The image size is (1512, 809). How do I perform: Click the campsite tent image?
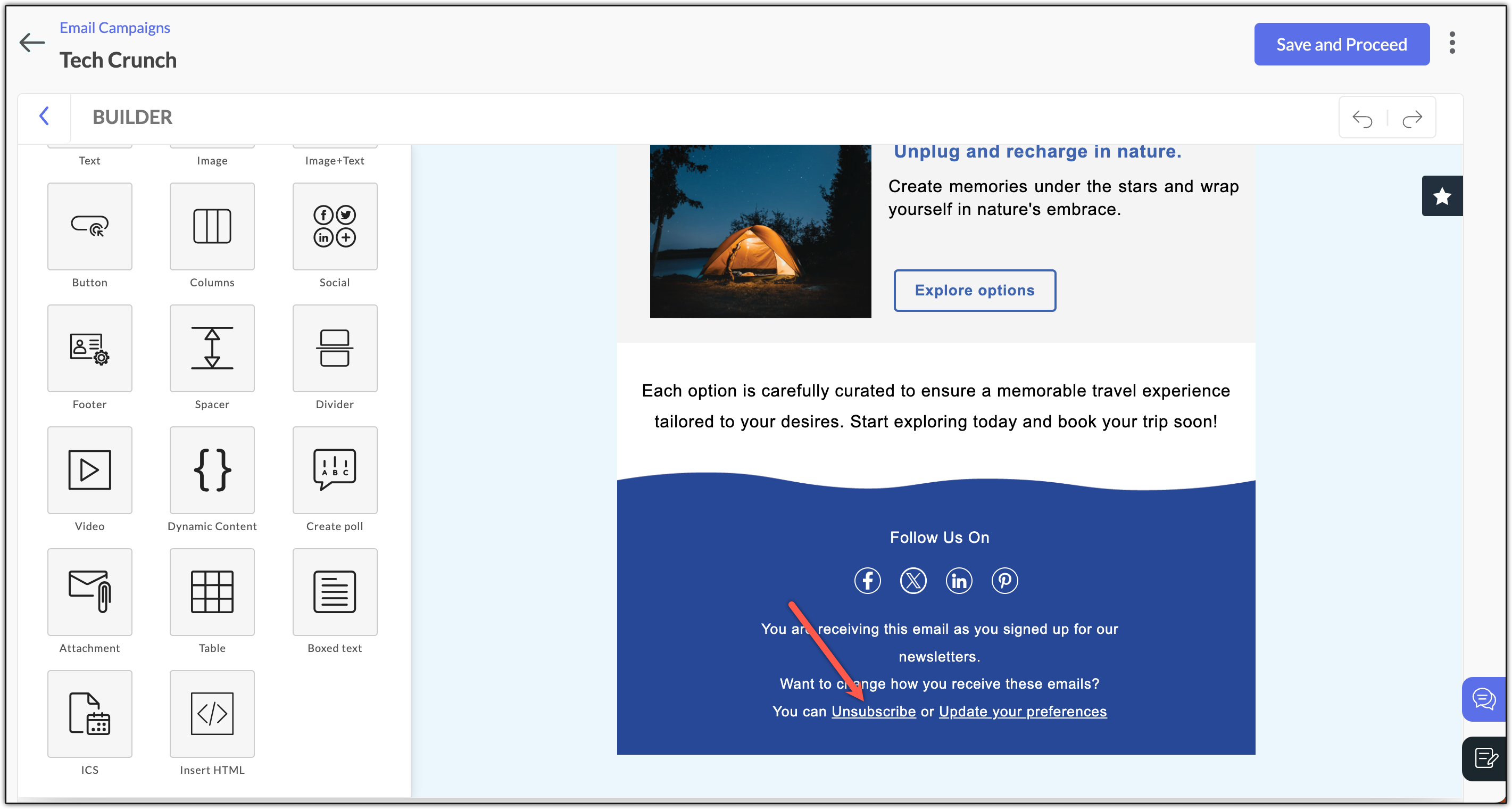coord(760,232)
